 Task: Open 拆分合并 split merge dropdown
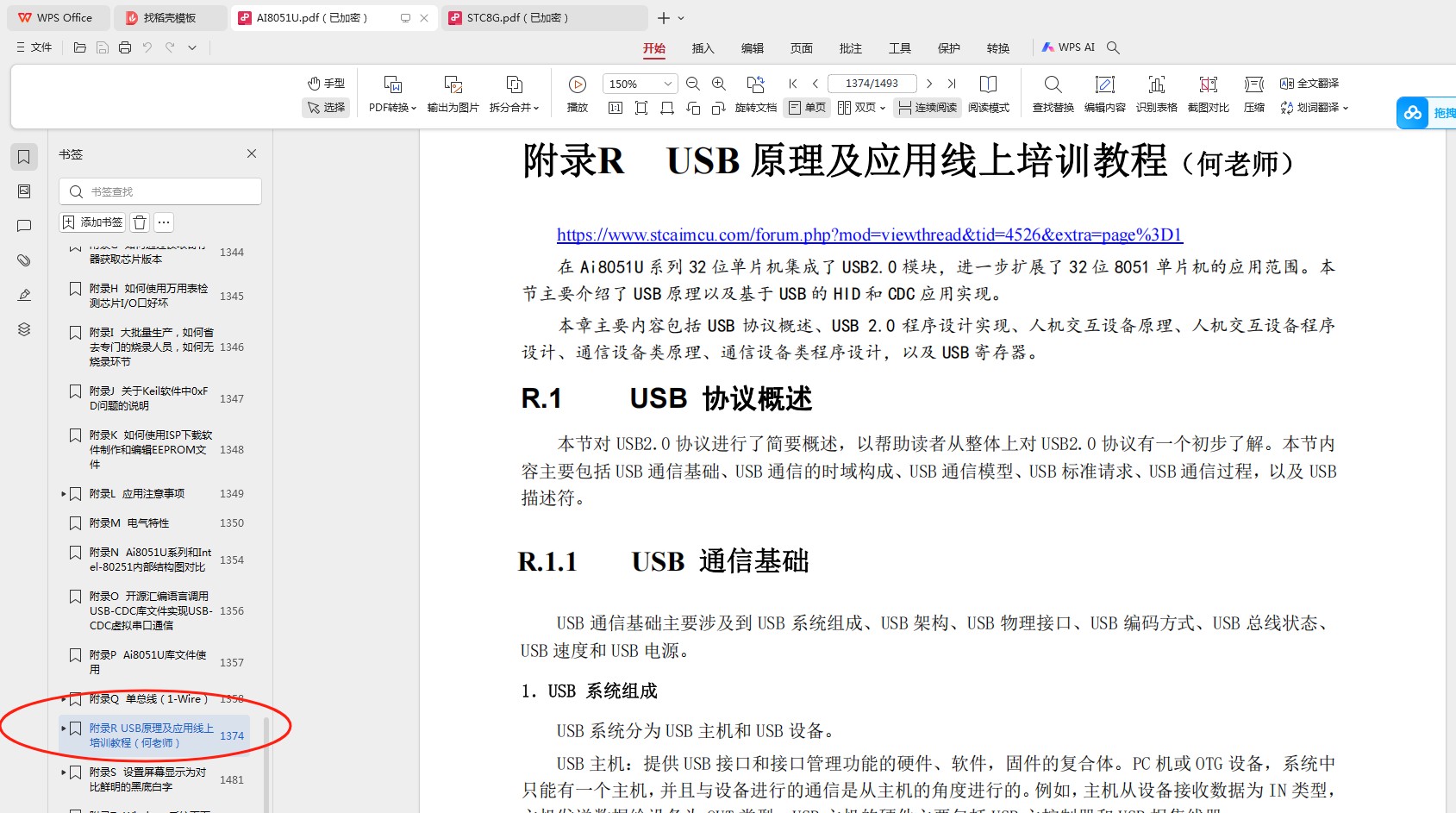click(514, 94)
